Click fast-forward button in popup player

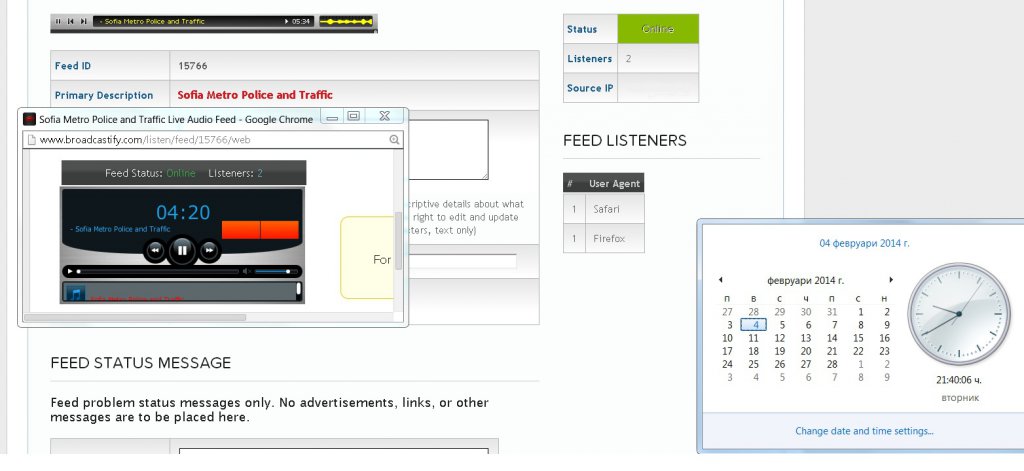209,250
